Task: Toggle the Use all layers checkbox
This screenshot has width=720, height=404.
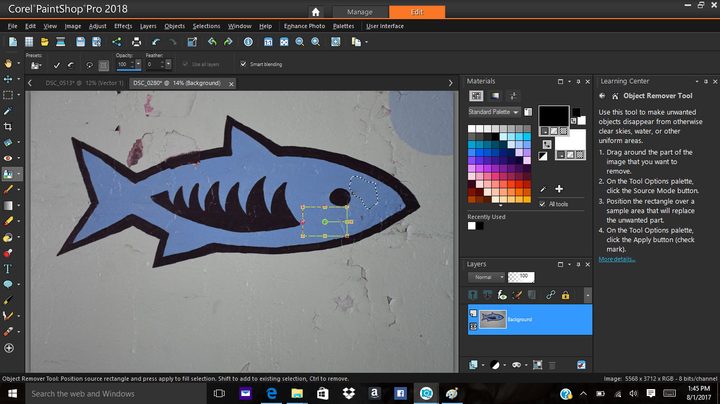Action: tap(186, 64)
